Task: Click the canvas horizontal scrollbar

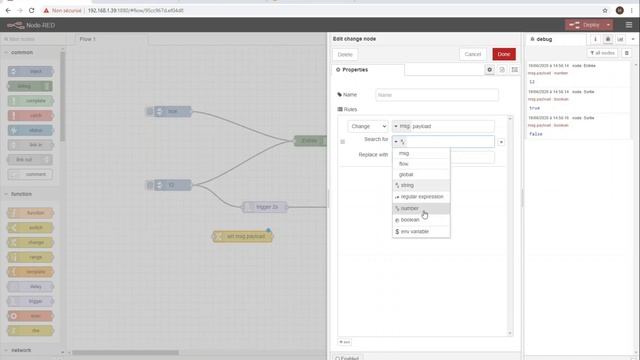Action: pyautogui.click(x=126, y=353)
